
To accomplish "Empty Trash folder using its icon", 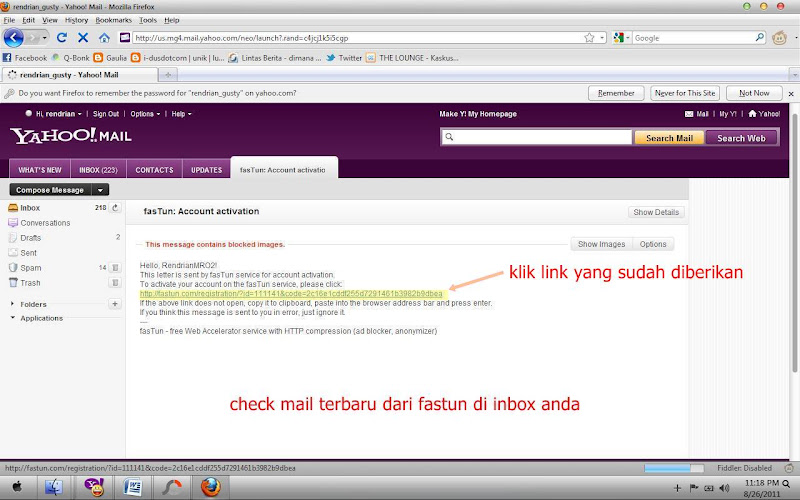I will pos(115,282).
